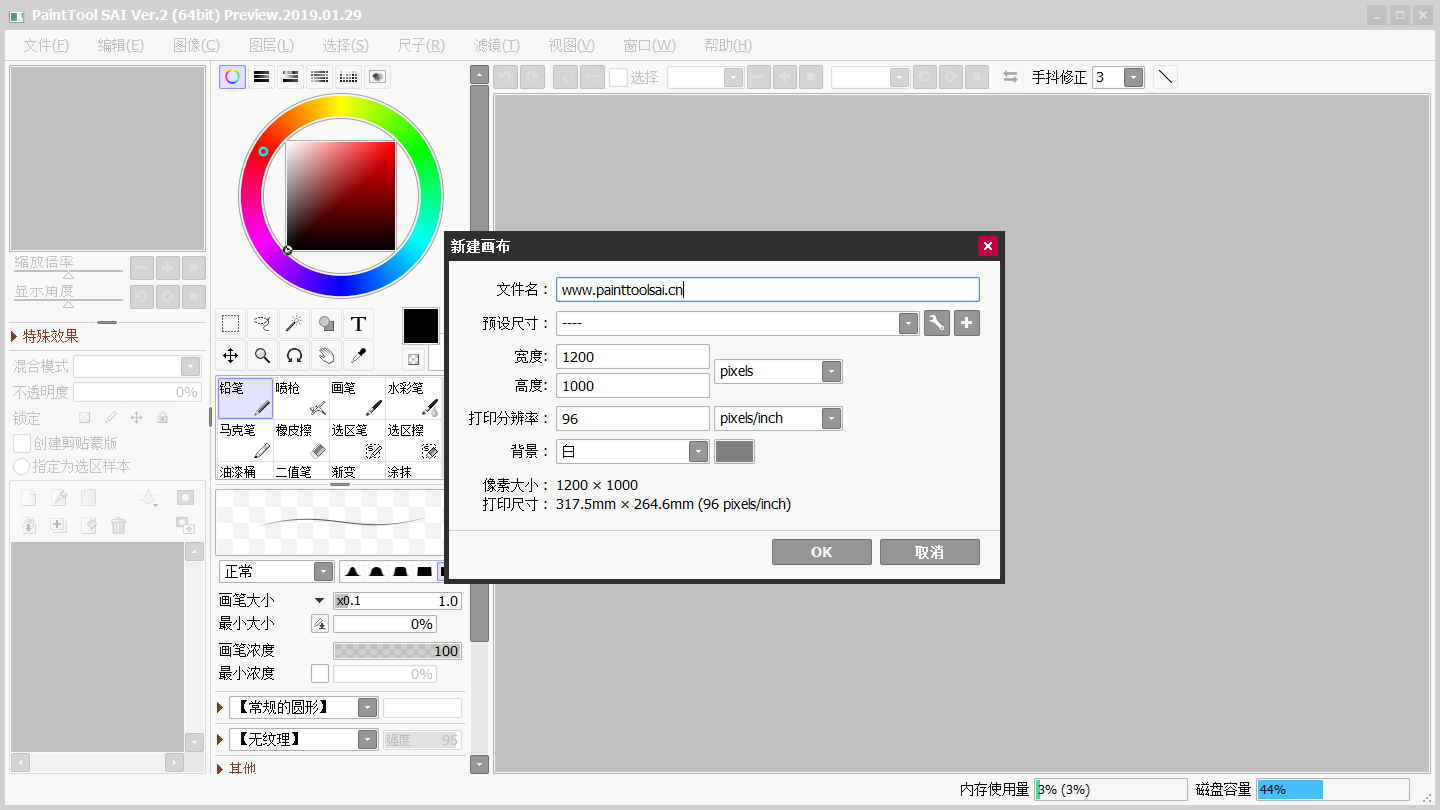The image size is (1440, 810).
Task: Click the black foreground color swatch
Action: click(x=420, y=325)
